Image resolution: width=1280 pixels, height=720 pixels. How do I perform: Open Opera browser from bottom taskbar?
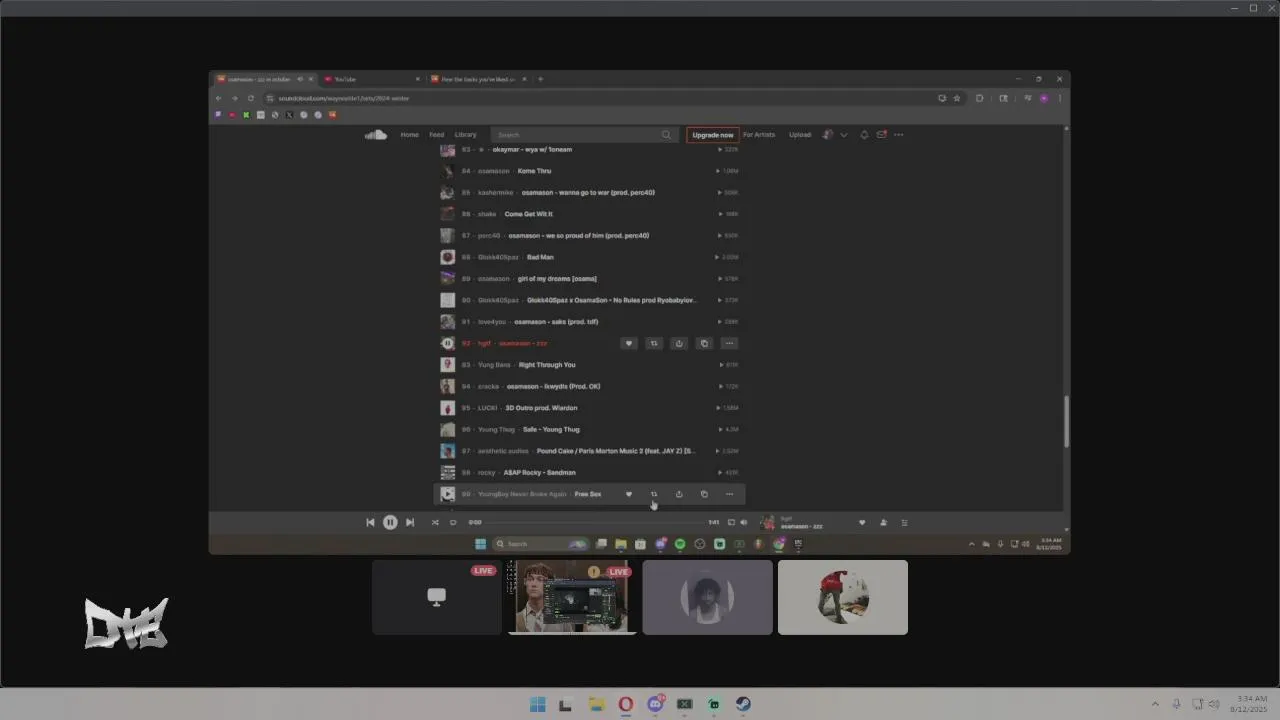(626, 704)
